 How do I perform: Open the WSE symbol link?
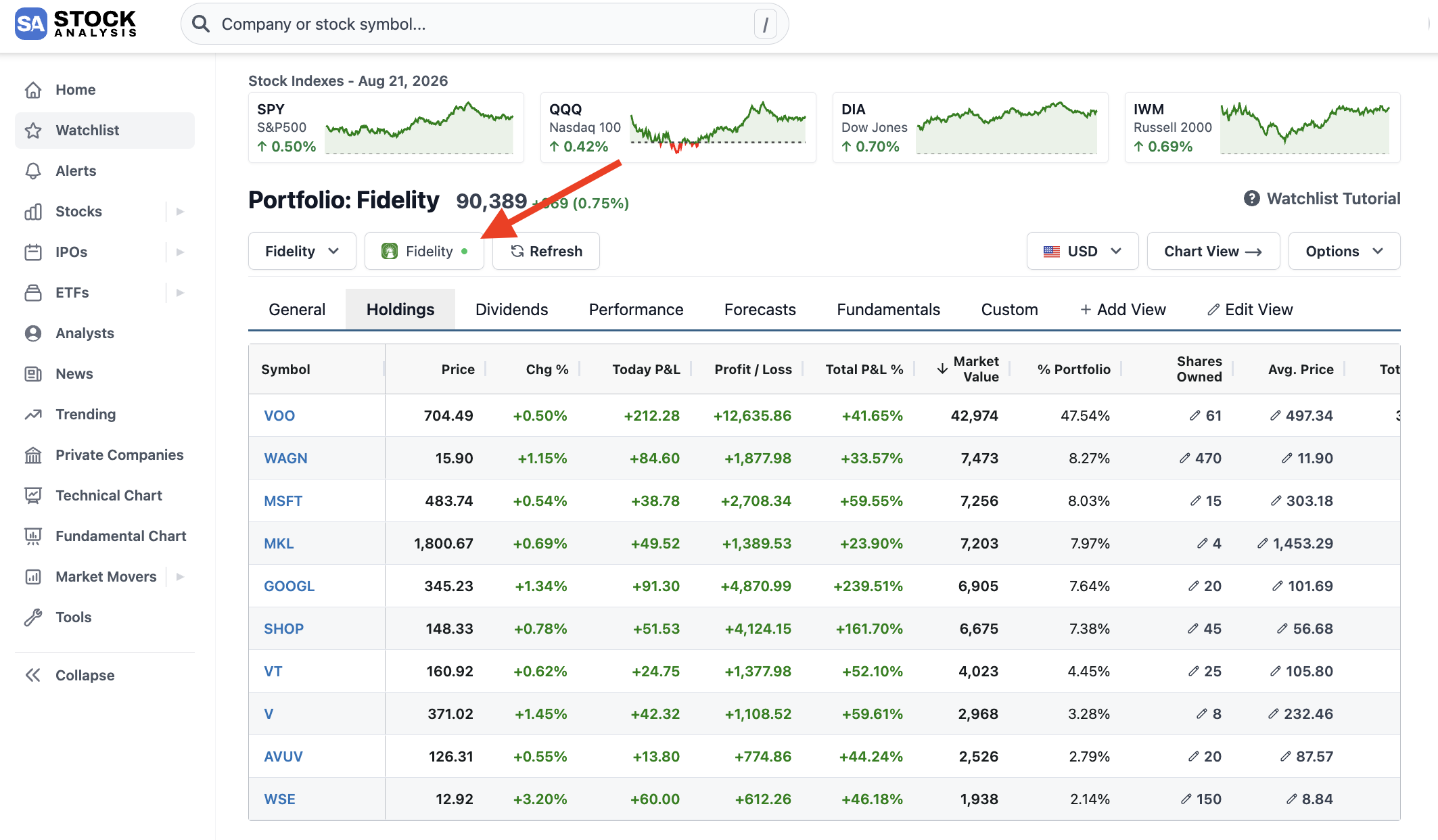[279, 799]
